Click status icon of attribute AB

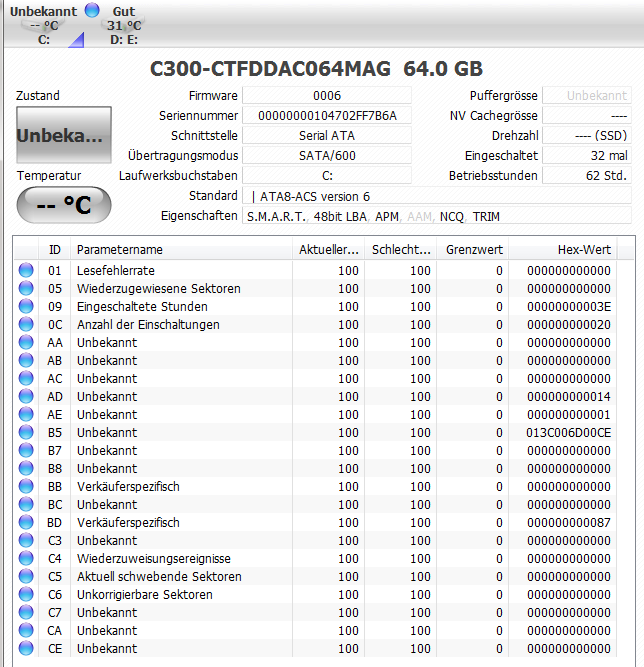(x=26, y=360)
